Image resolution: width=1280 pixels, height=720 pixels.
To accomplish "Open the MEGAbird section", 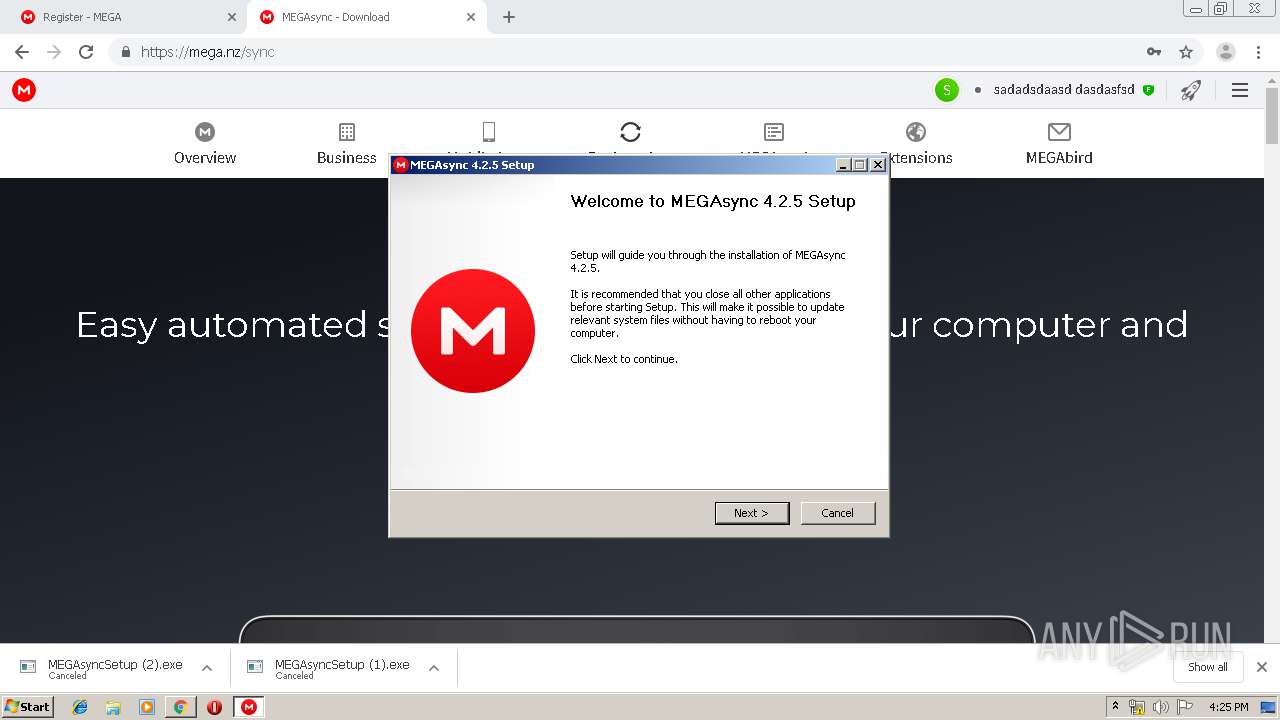I will click(1059, 144).
